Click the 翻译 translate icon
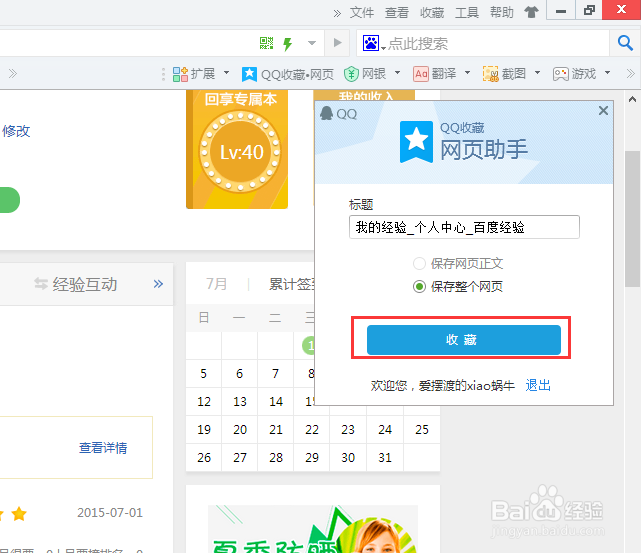This screenshot has height=553, width=641. [421, 74]
